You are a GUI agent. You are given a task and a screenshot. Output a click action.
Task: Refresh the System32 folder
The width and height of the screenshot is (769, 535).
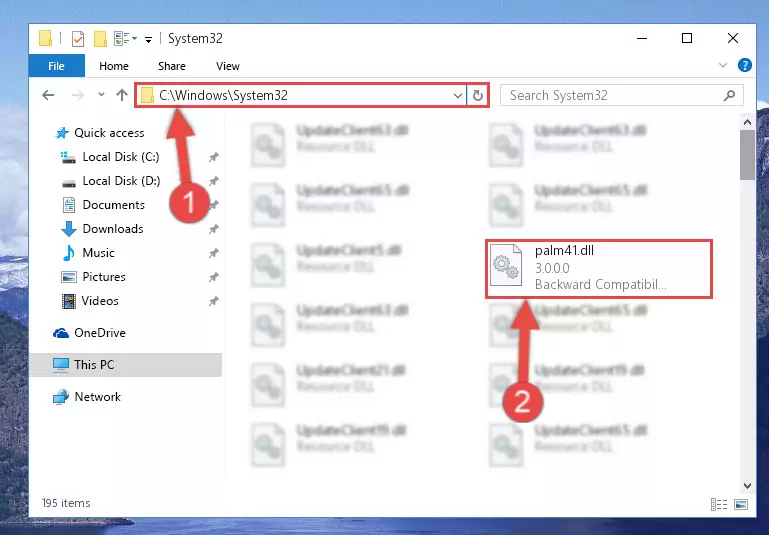[478, 96]
